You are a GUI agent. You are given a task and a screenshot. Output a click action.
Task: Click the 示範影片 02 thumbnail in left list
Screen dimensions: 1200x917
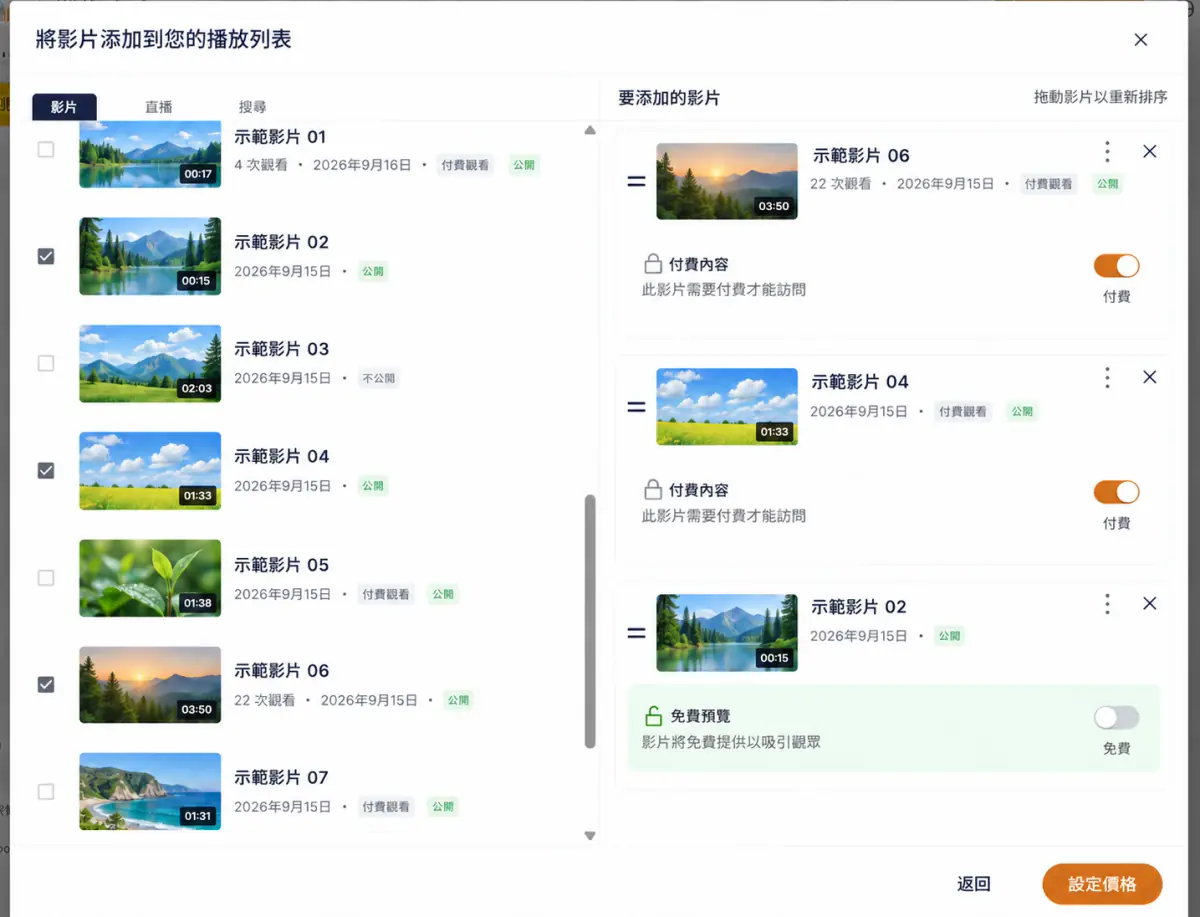pos(150,257)
